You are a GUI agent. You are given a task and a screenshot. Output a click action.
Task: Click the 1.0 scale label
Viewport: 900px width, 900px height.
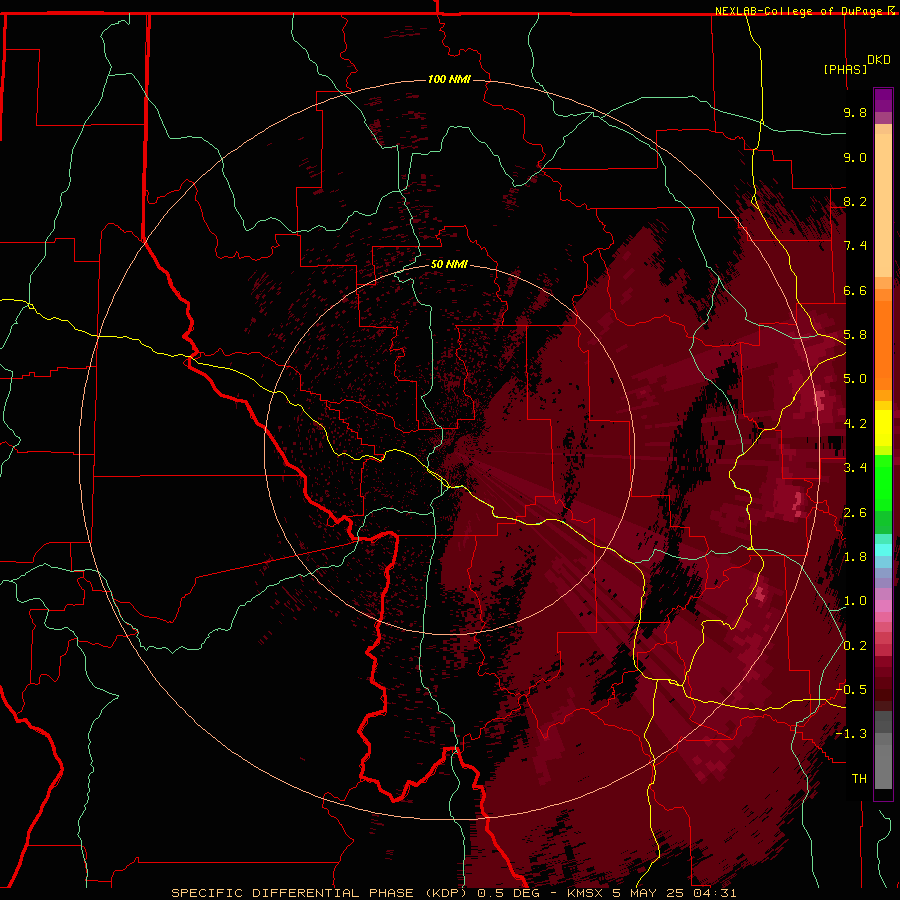855,601
